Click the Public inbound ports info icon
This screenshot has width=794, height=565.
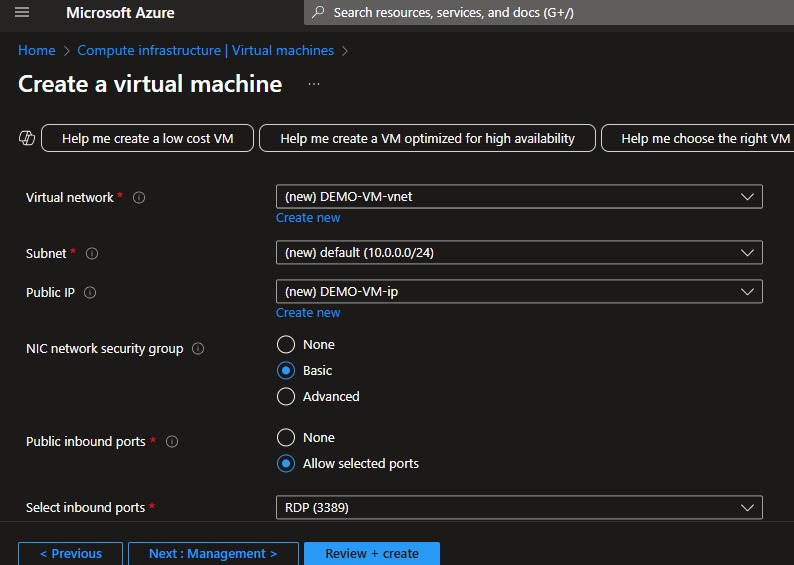point(172,442)
